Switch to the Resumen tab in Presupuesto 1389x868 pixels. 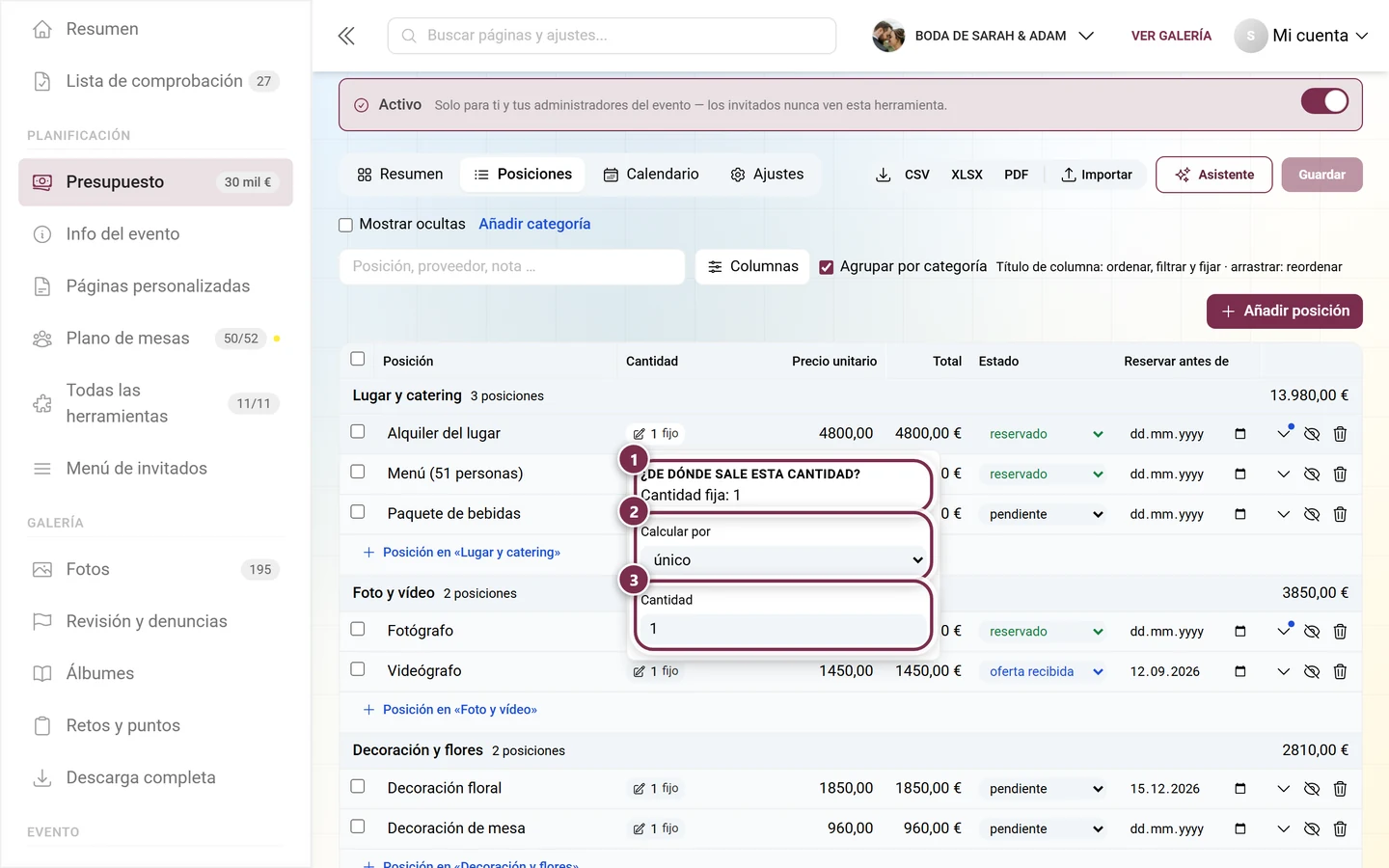point(400,175)
